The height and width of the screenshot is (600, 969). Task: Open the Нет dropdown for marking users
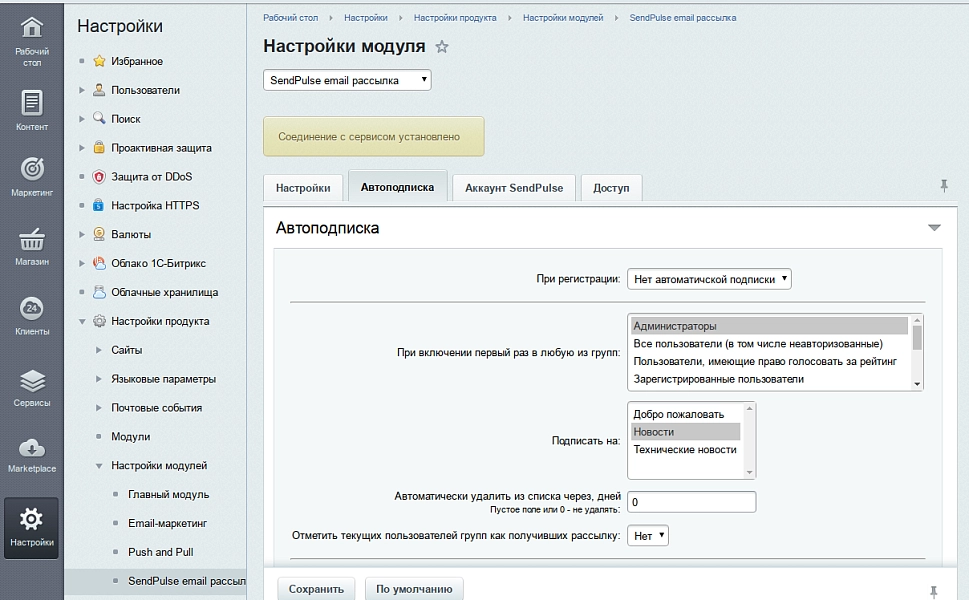pyautogui.click(x=648, y=536)
